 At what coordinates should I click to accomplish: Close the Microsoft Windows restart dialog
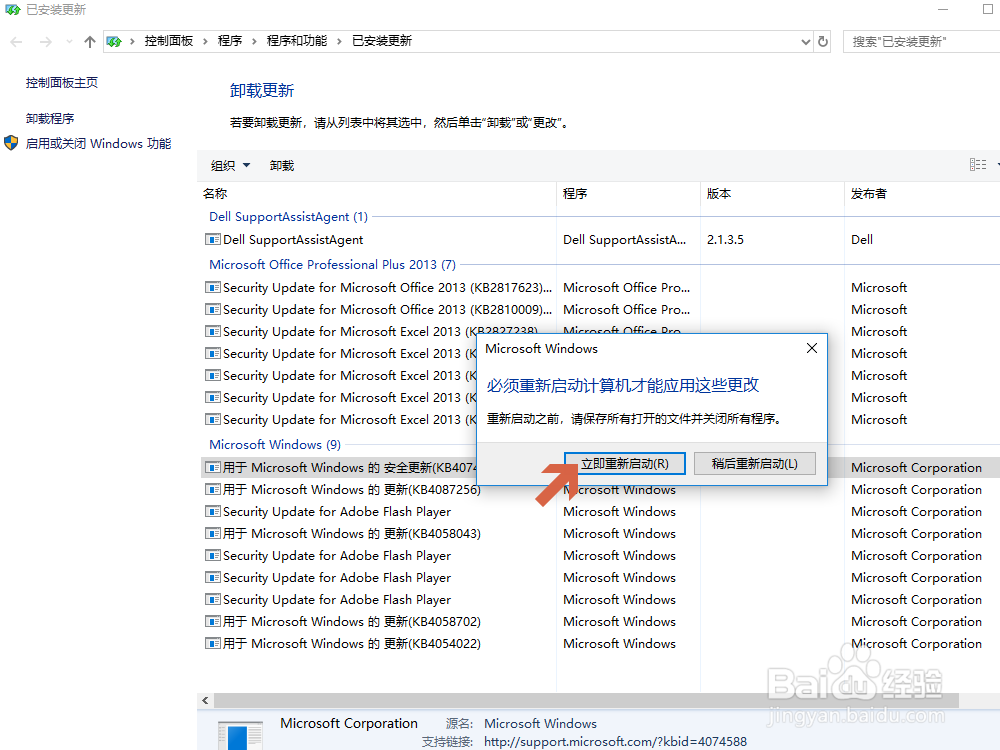tap(811, 348)
